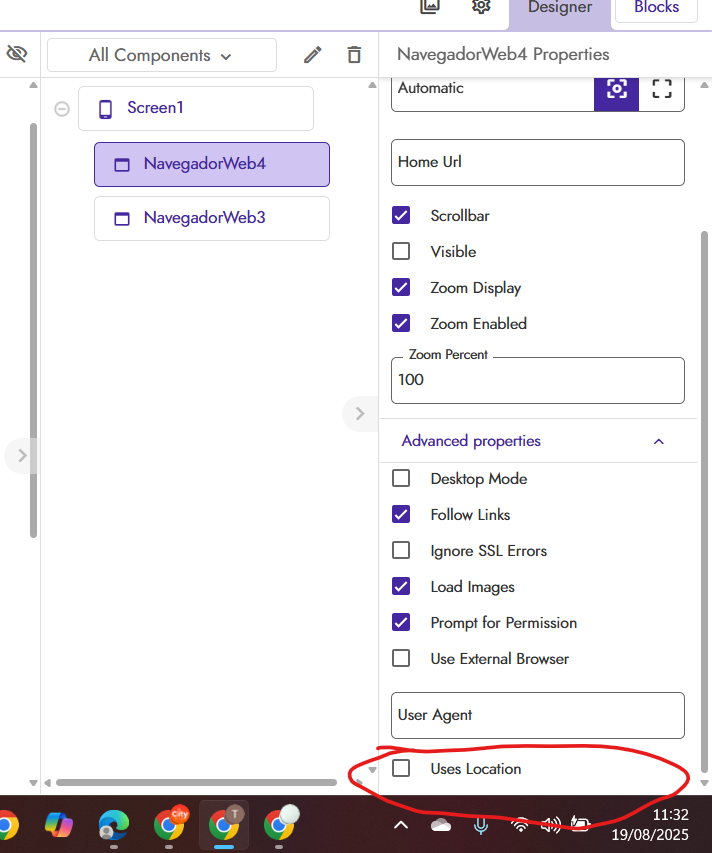712x853 pixels.
Task: Click the User Agent text field
Action: coord(537,715)
